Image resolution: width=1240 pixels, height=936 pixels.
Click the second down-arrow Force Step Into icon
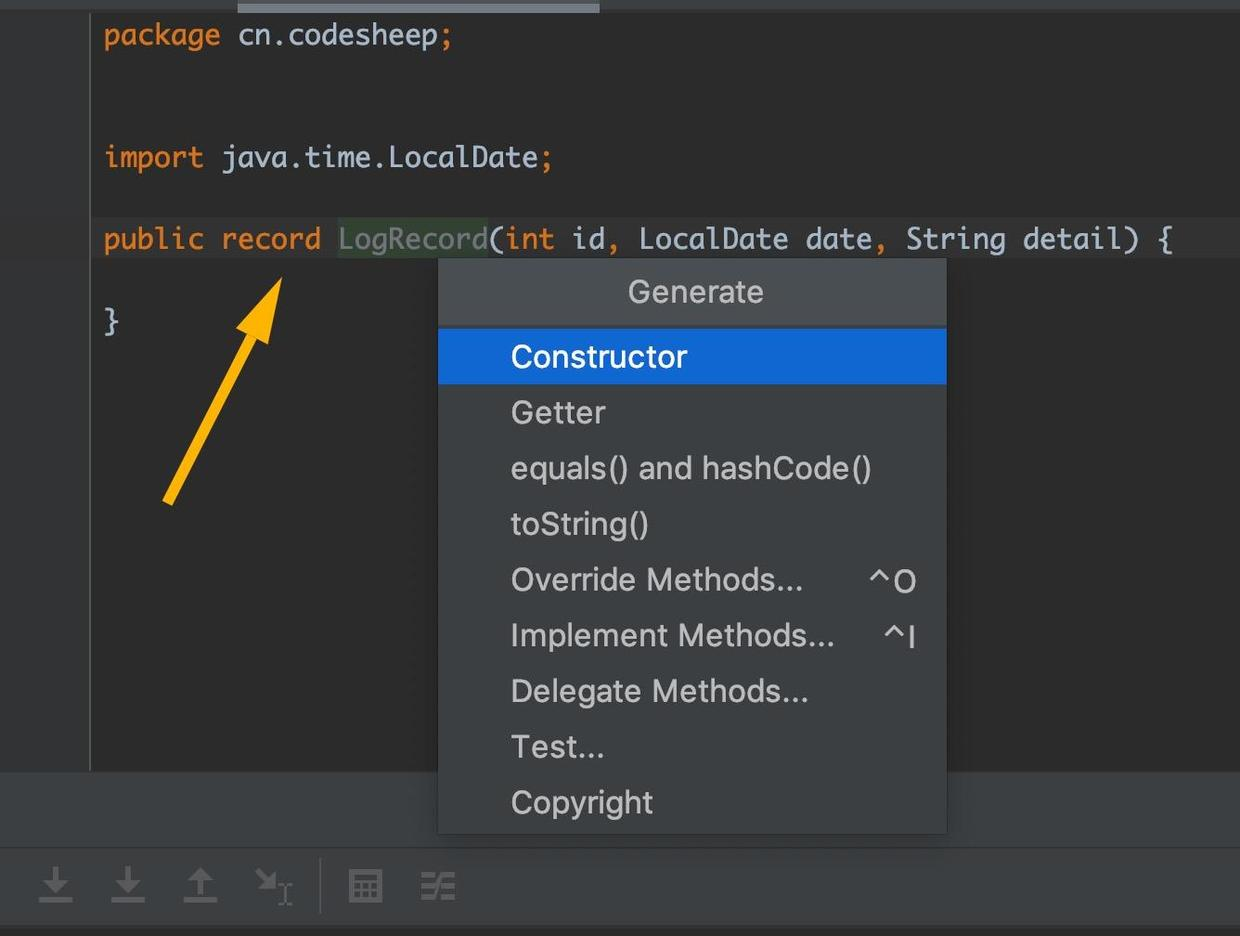click(x=128, y=885)
